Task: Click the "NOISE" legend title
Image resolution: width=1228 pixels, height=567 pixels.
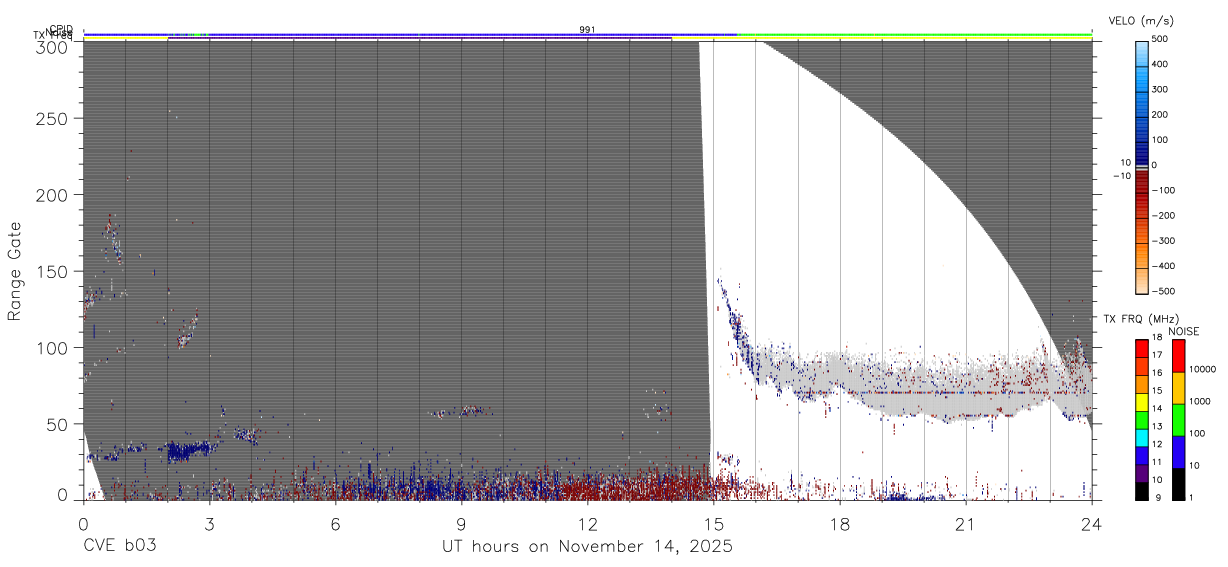Action: (x=1184, y=331)
